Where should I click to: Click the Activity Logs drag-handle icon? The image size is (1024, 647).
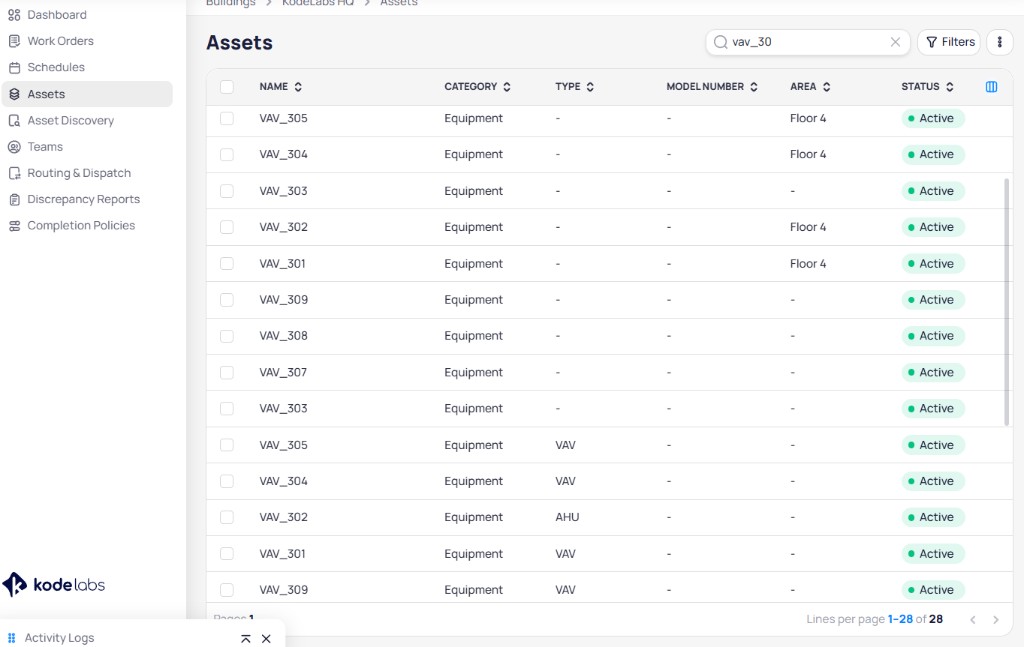click(x=11, y=638)
